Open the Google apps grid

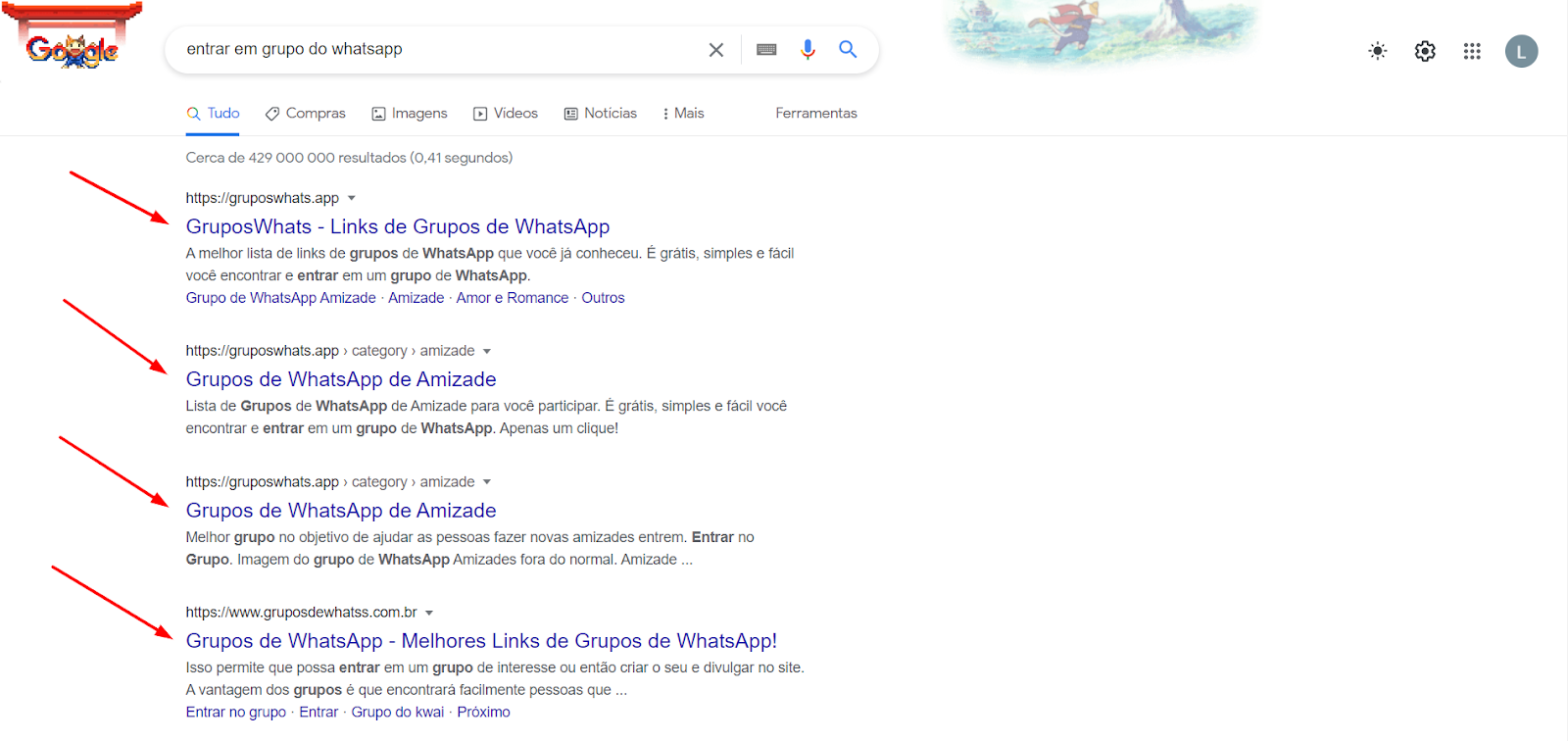click(x=1472, y=51)
